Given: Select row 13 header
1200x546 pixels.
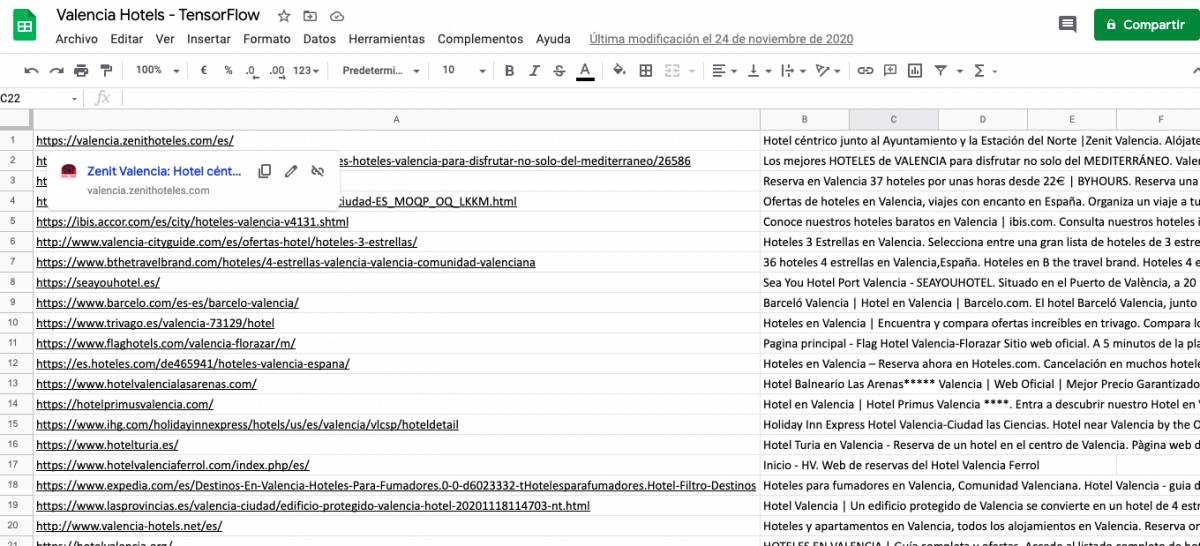Looking at the screenshot, I should click(x=14, y=383).
